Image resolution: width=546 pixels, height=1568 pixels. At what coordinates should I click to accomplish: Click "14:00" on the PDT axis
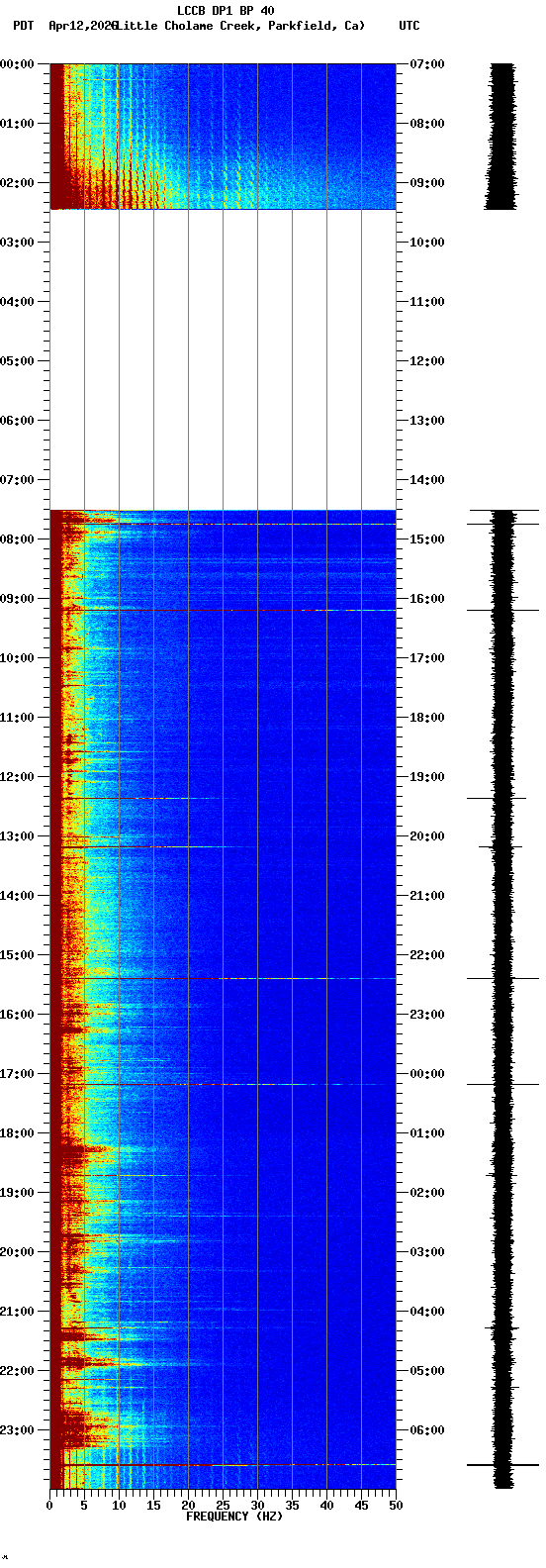pos(16,896)
